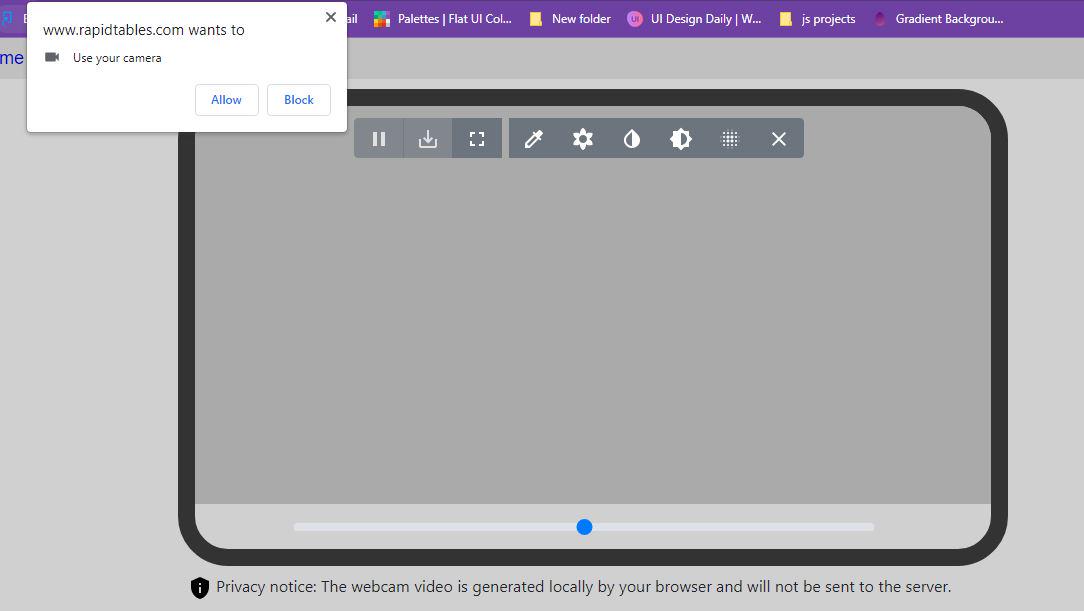Click the blue slider handle
This screenshot has height=611, width=1084.
pos(584,527)
